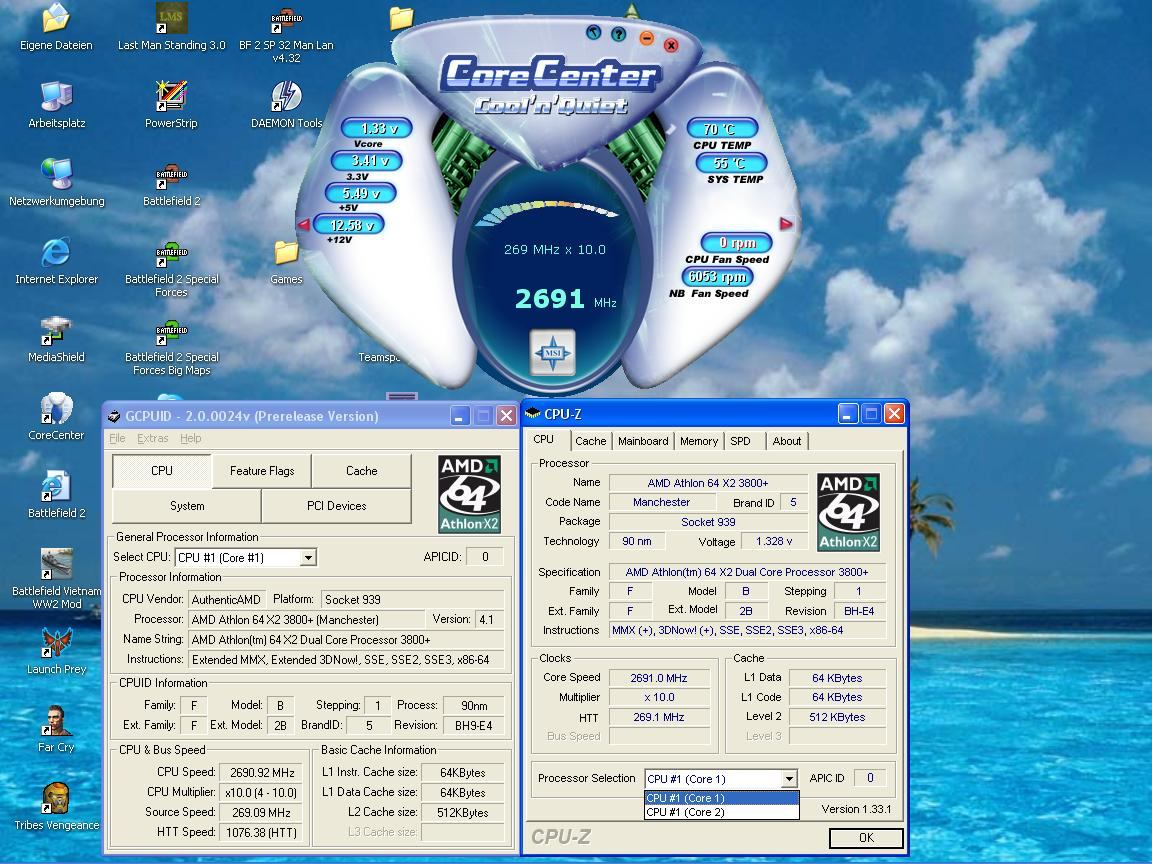Select the CPU tab in CPU-Z

point(544,439)
